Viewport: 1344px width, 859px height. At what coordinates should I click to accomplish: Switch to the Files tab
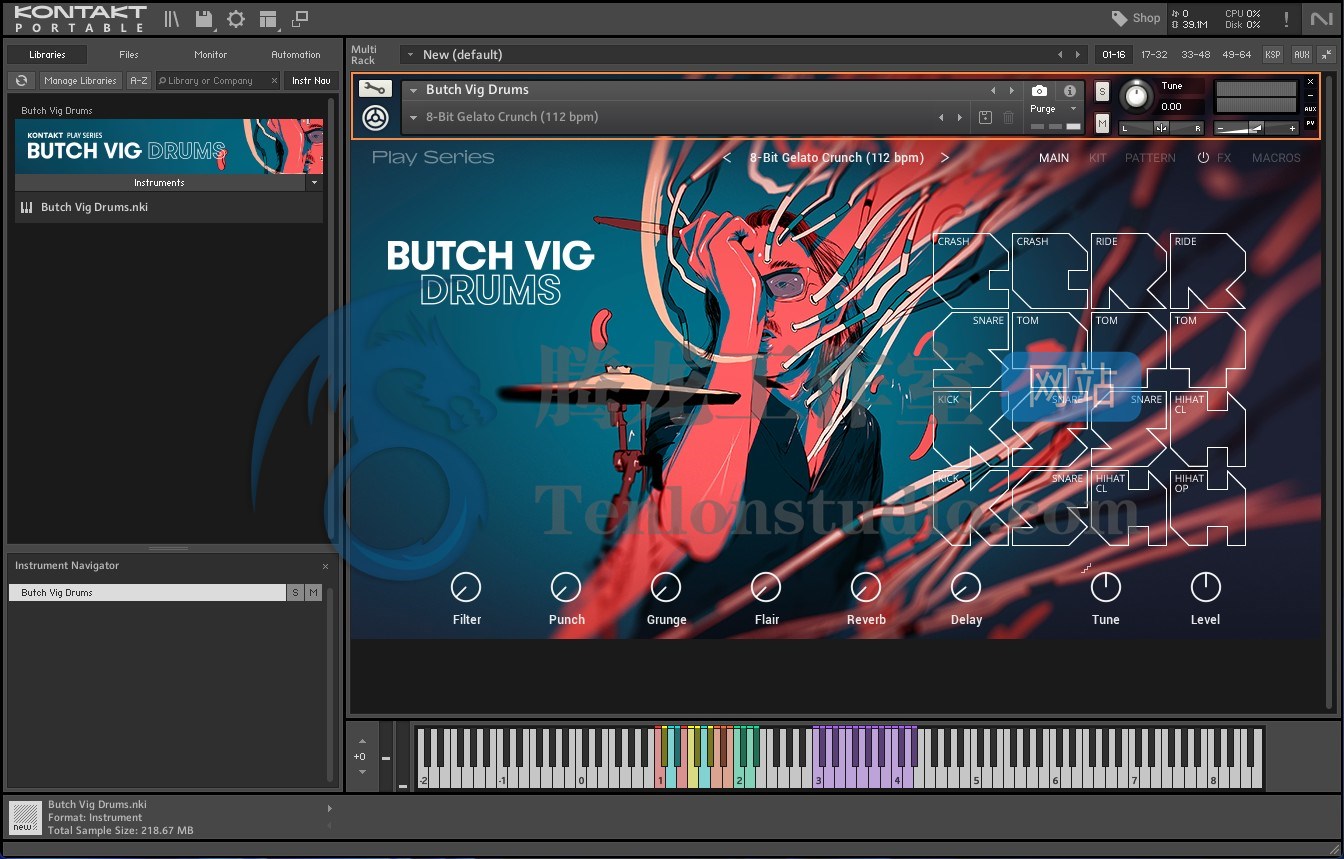coord(129,54)
